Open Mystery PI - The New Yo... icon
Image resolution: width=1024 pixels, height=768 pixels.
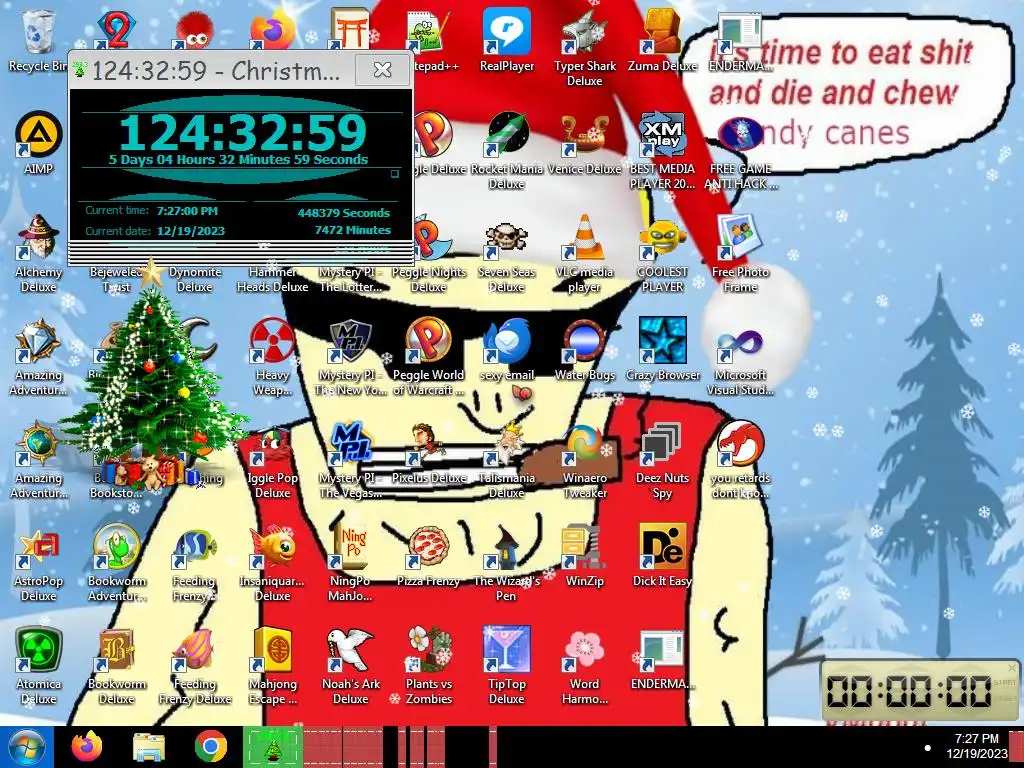350,357
